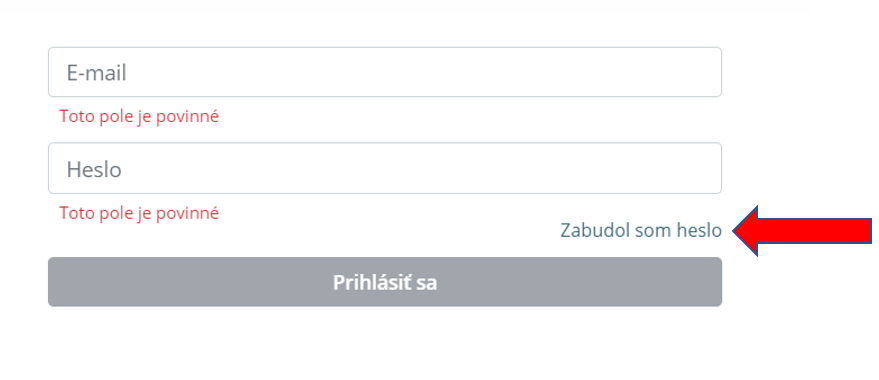Click the right end of the E-mail field

[706, 72]
